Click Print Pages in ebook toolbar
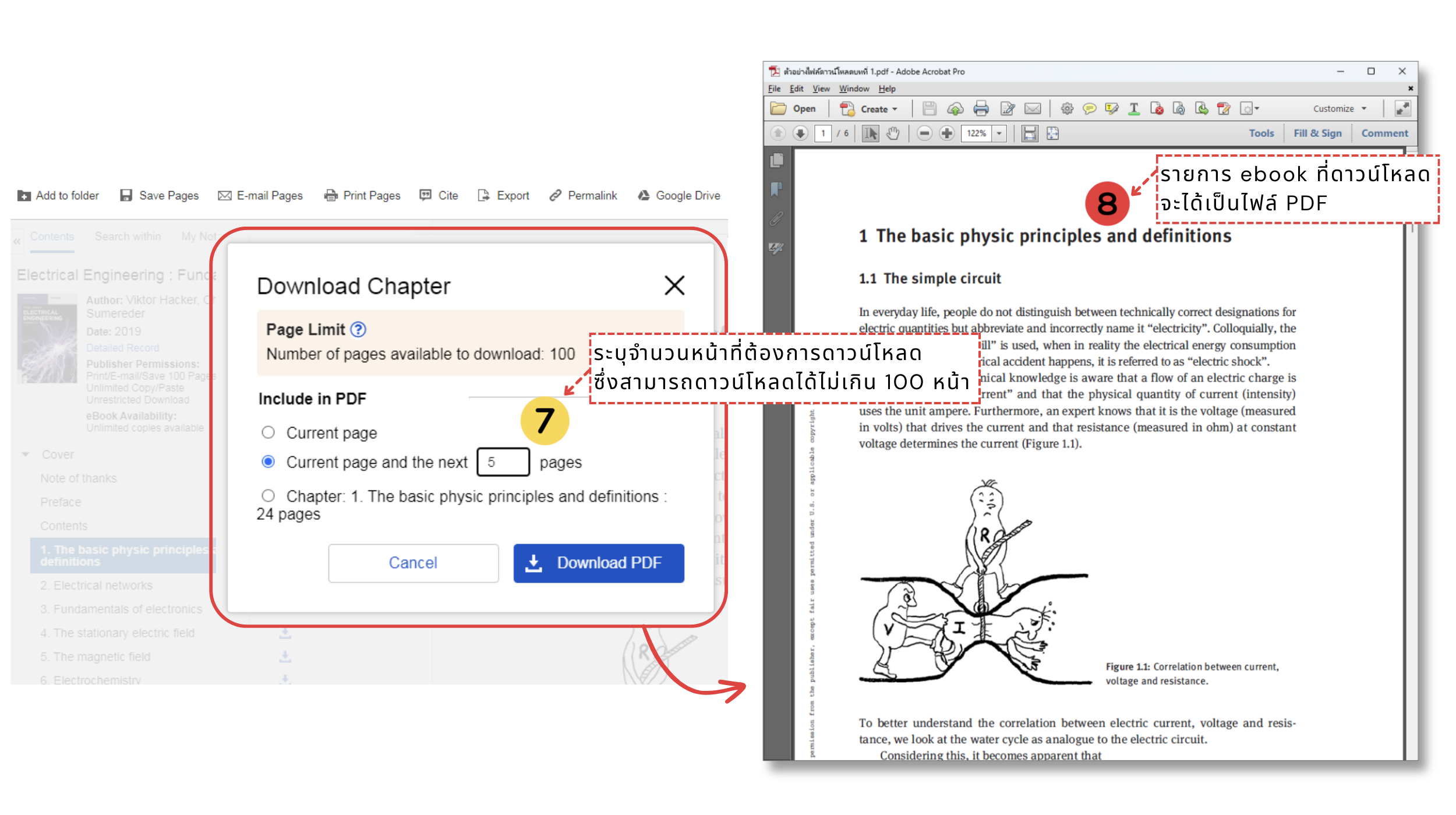The height and width of the screenshot is (815, 1456). 362,196
